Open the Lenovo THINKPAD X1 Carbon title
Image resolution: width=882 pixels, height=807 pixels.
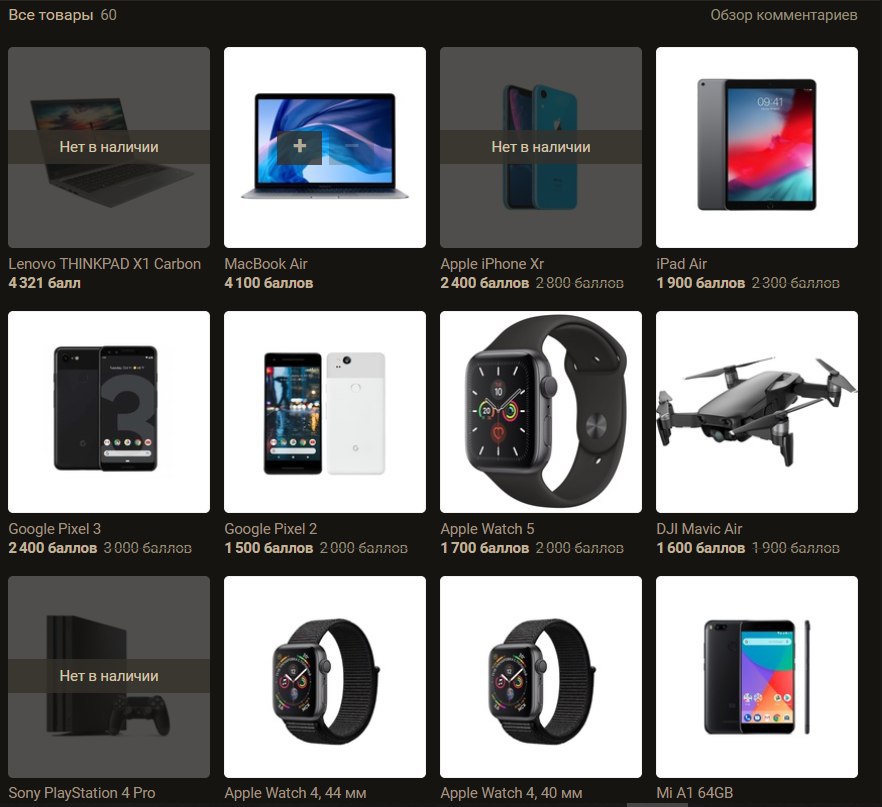105,264
